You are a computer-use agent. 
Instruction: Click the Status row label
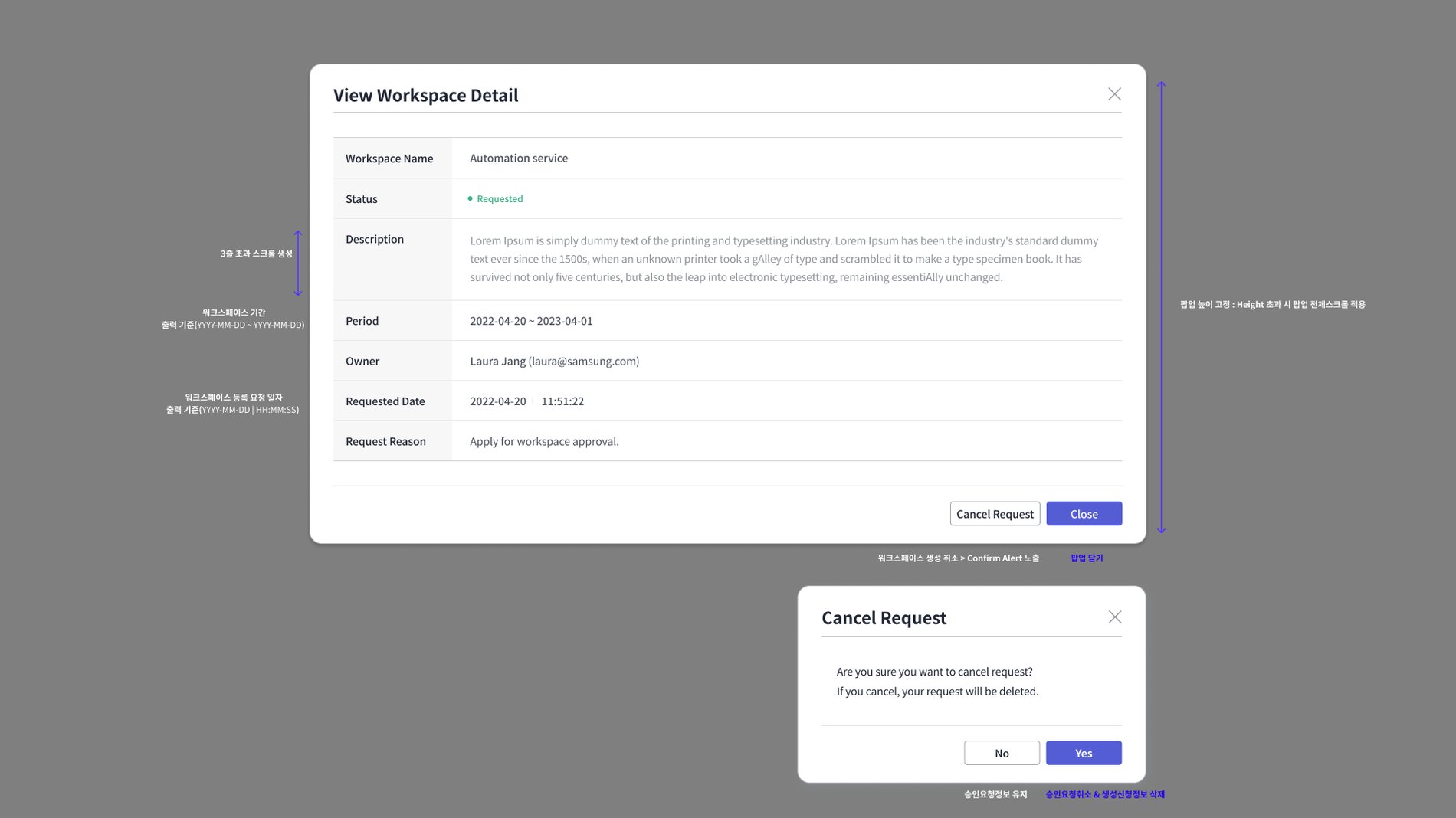point(362,199)
